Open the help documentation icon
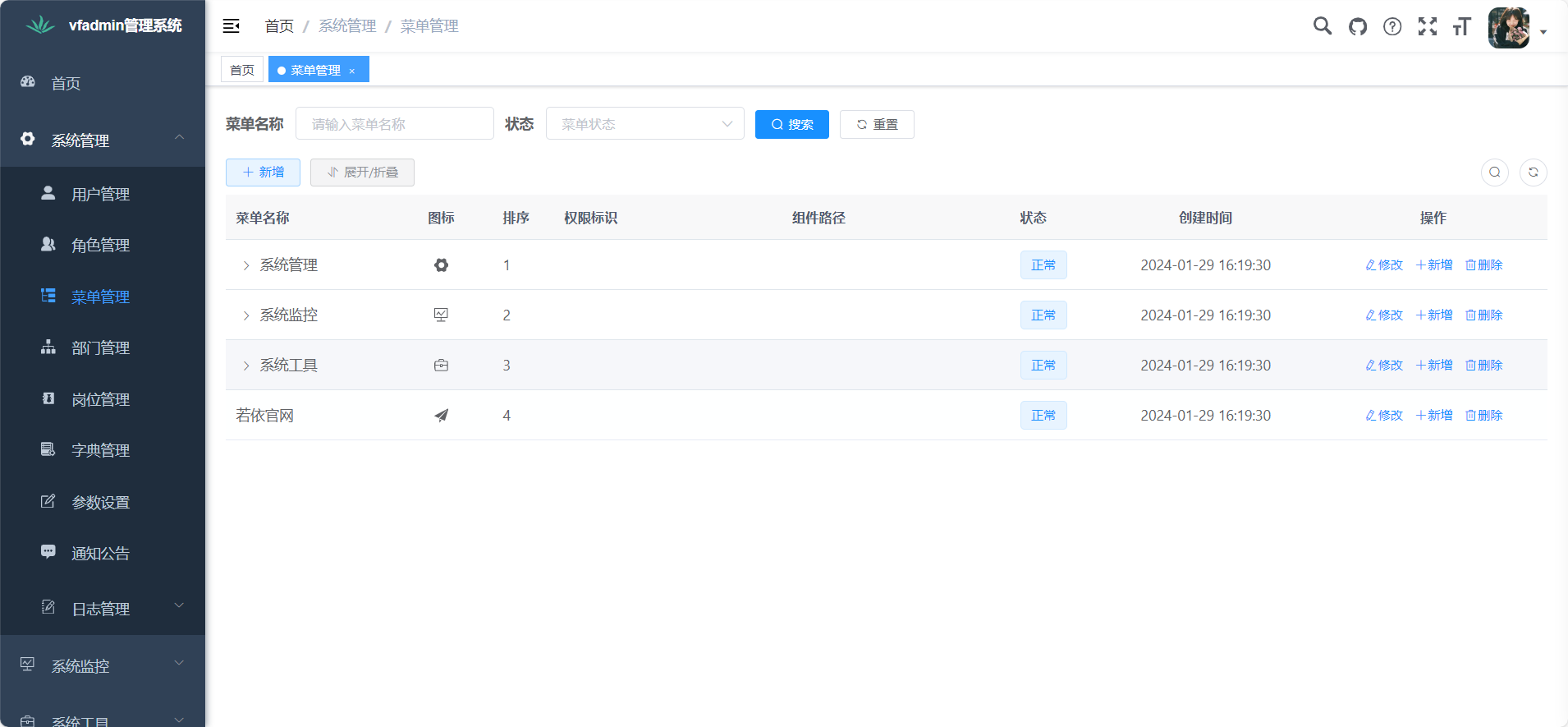 pos(1392,26)
